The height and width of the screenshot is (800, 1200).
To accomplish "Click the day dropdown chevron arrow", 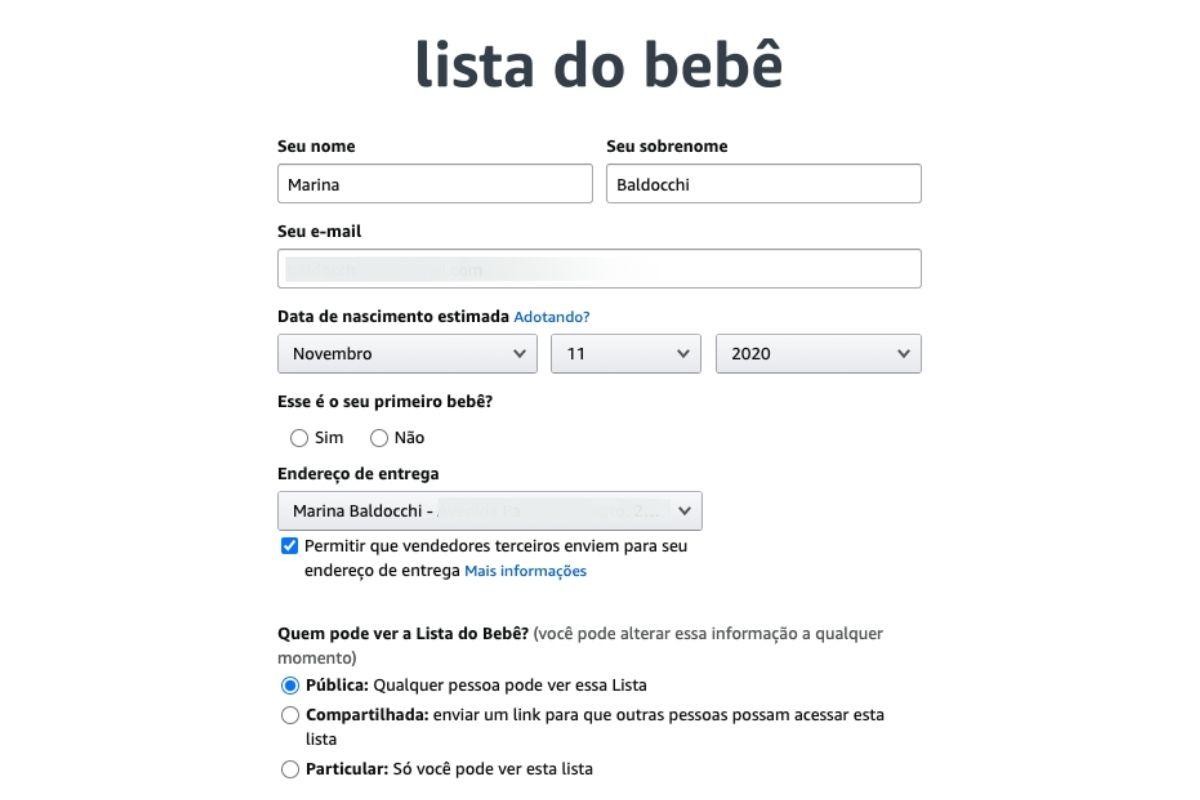I will [683, 354].
